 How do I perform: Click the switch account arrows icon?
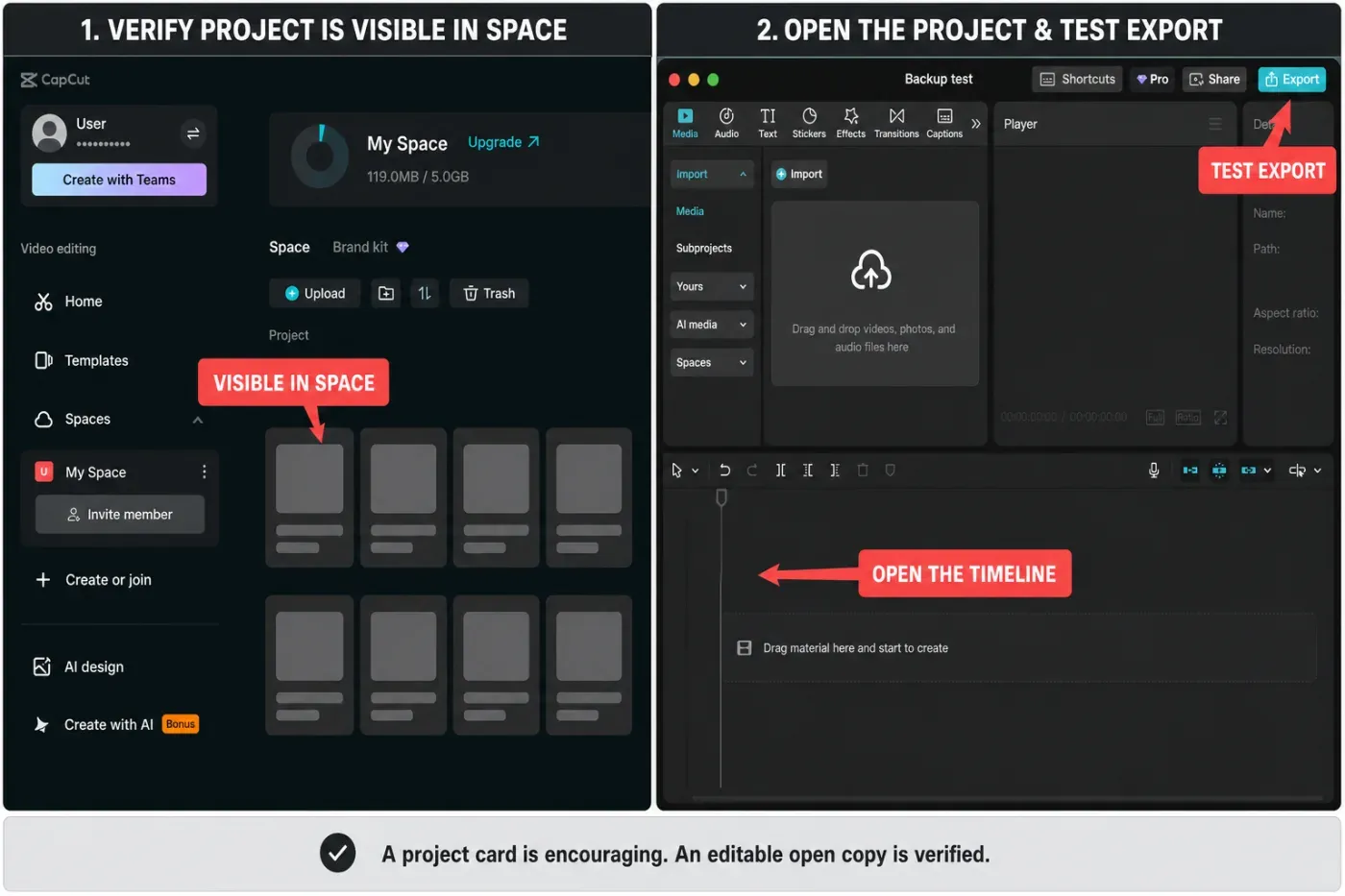tap(193, 133)
